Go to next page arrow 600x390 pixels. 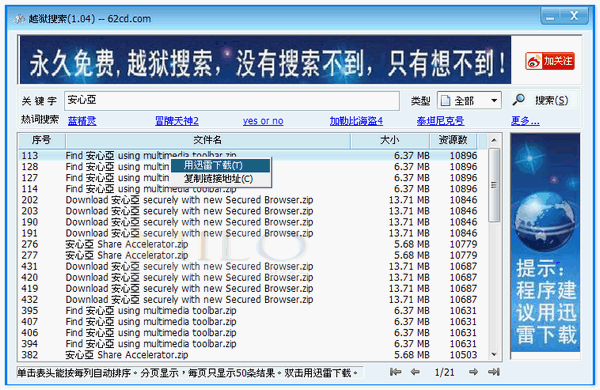473,372
